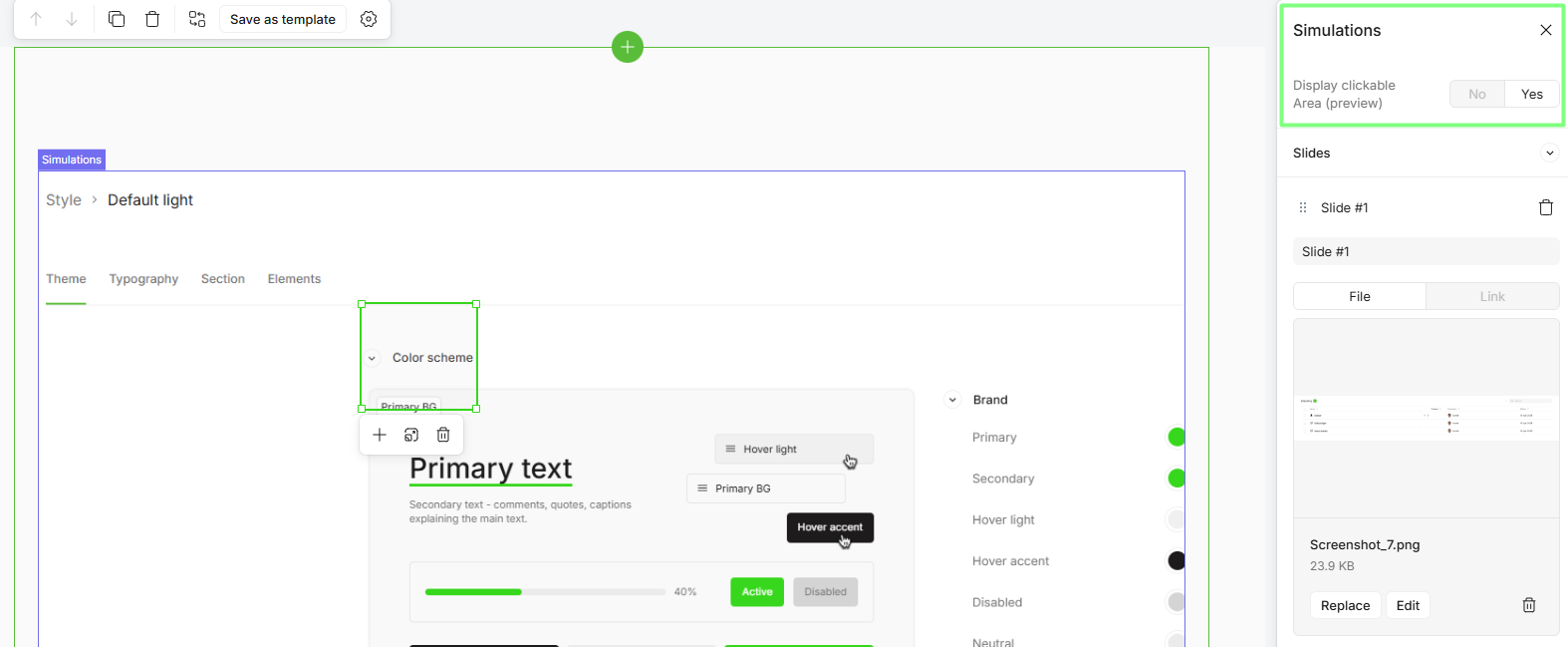Open the Elements tab
The height and width of the screenshot is (647, 1568).
tap(294, 279)
